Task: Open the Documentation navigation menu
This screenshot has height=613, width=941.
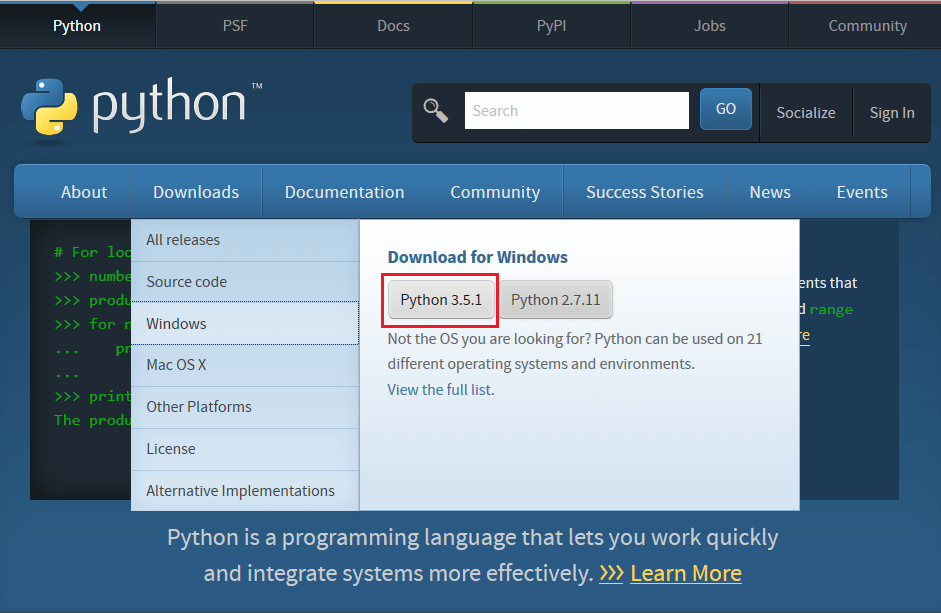Action: [x=344, y=192]
